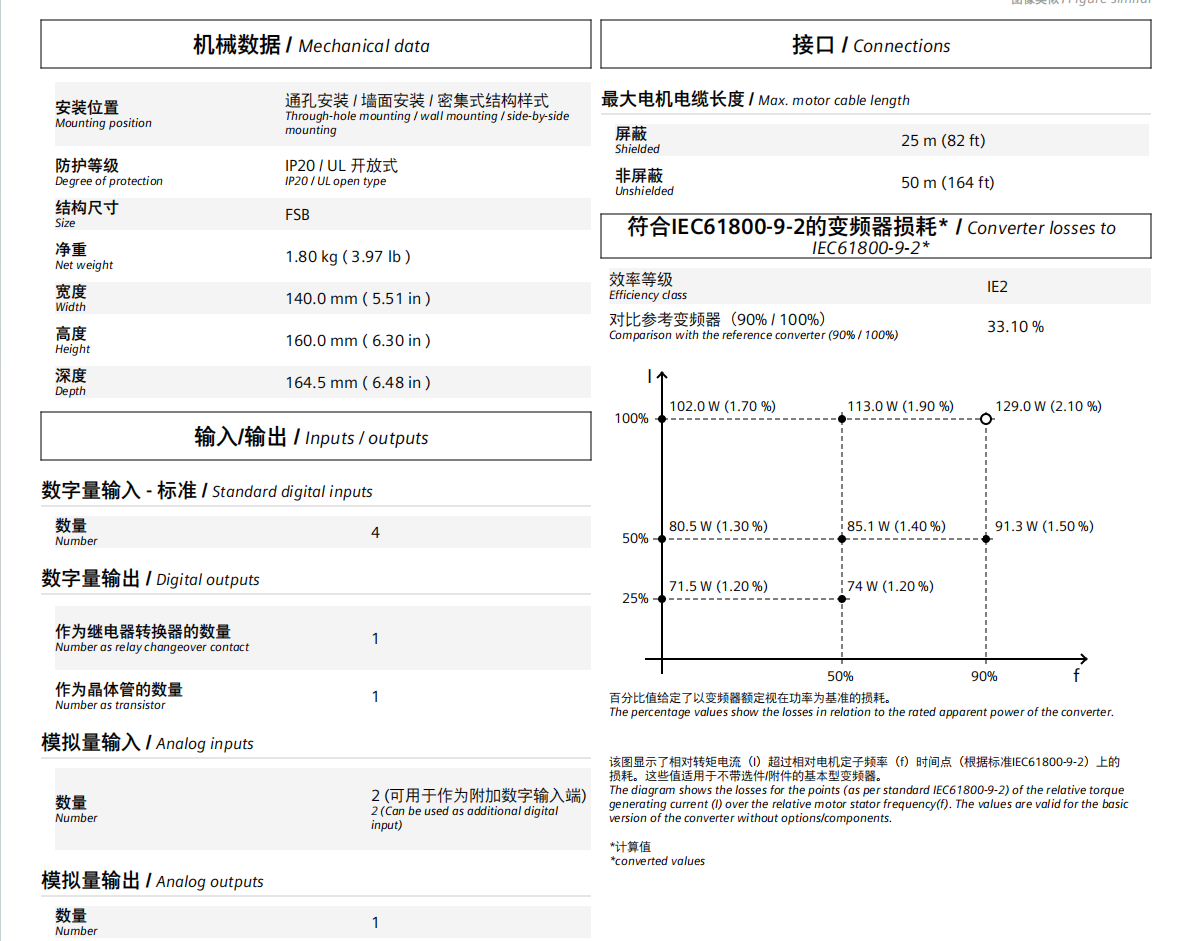The height and width of the screenshot is (941, 1190).
Task: Click the chart value "85.1 W (1.40 %)"
Action: pos(896,526)
